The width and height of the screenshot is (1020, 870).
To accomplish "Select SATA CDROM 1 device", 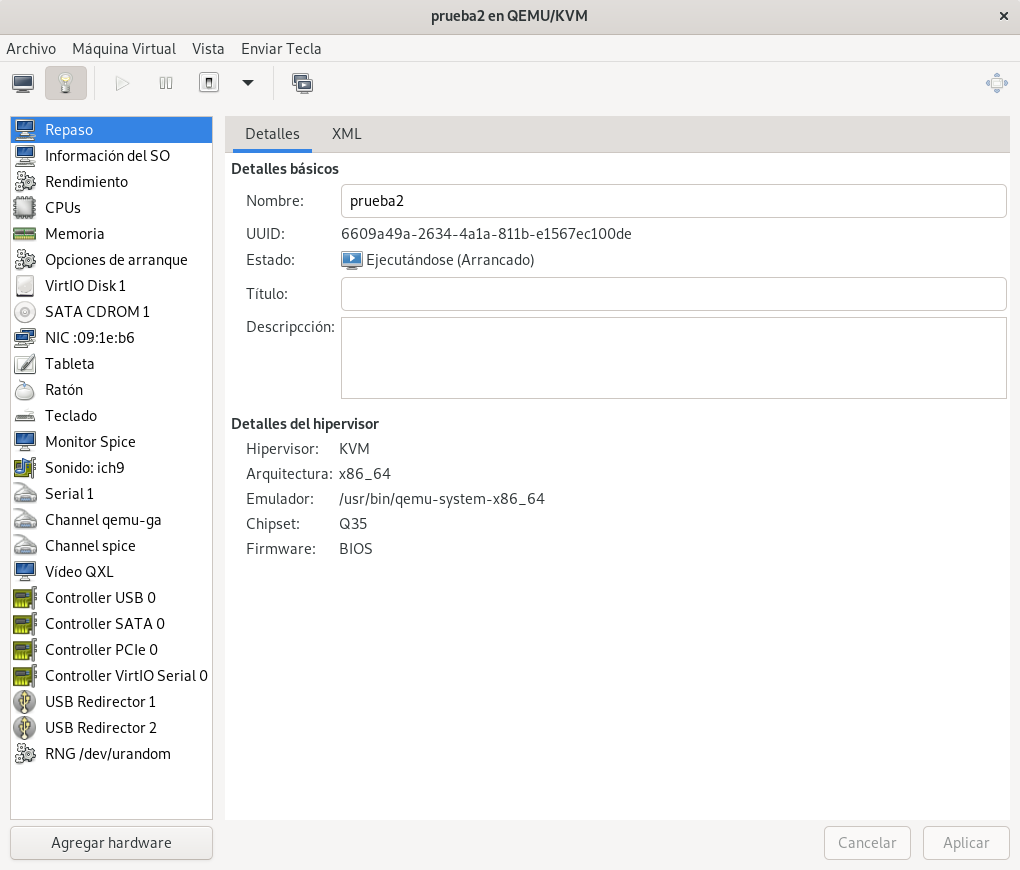I will 111,312.
